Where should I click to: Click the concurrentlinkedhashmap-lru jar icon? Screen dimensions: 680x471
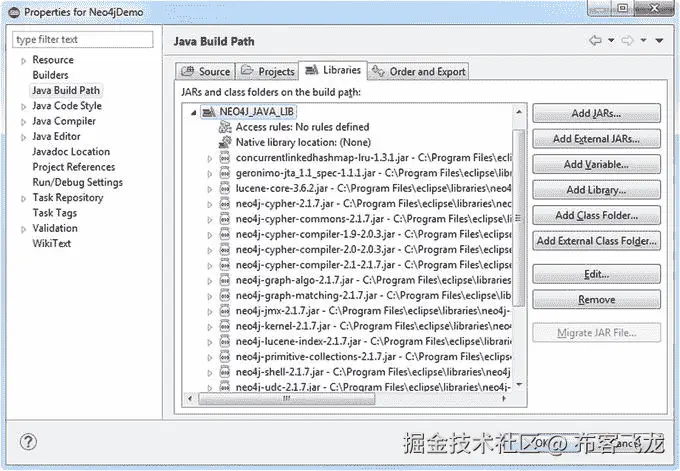(x=225, y=158)
